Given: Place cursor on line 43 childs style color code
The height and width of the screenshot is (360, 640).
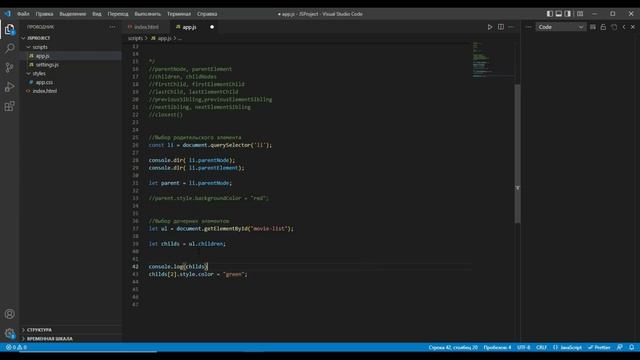Looking at the screenshot, I should (x=198, y=274).
